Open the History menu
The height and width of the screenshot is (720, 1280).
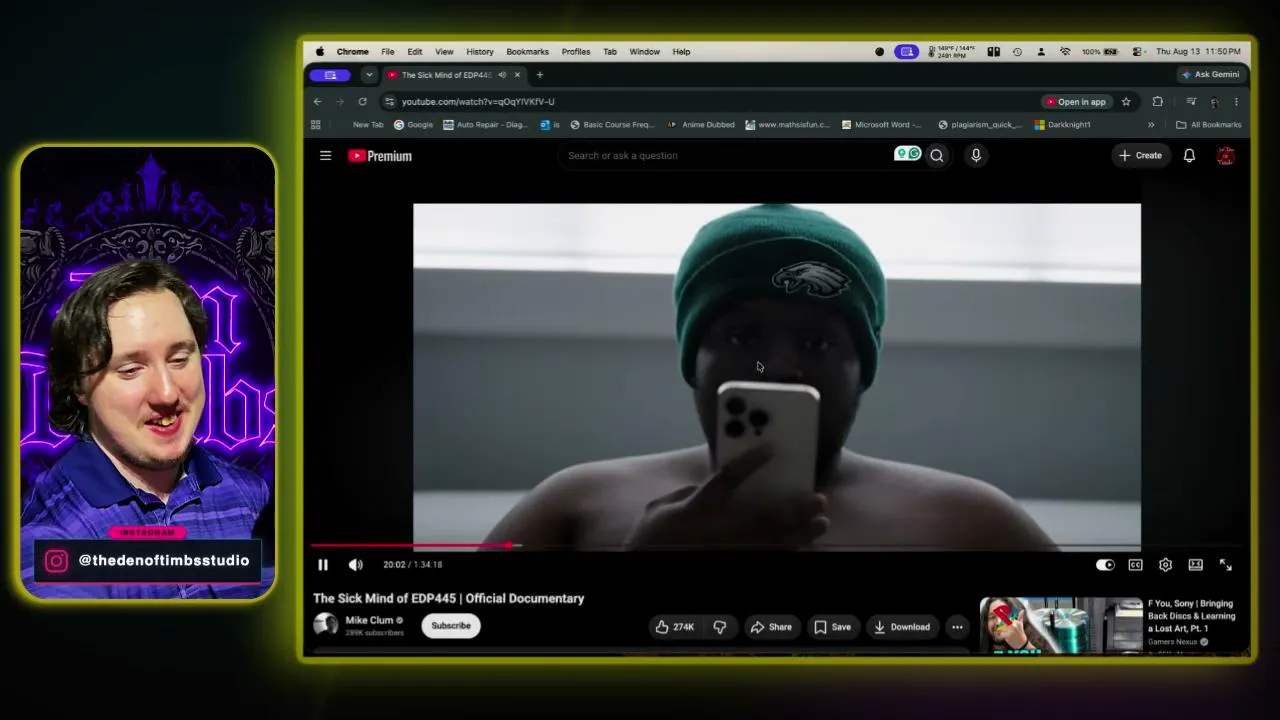pyautogui.click(x=480, y=52)
